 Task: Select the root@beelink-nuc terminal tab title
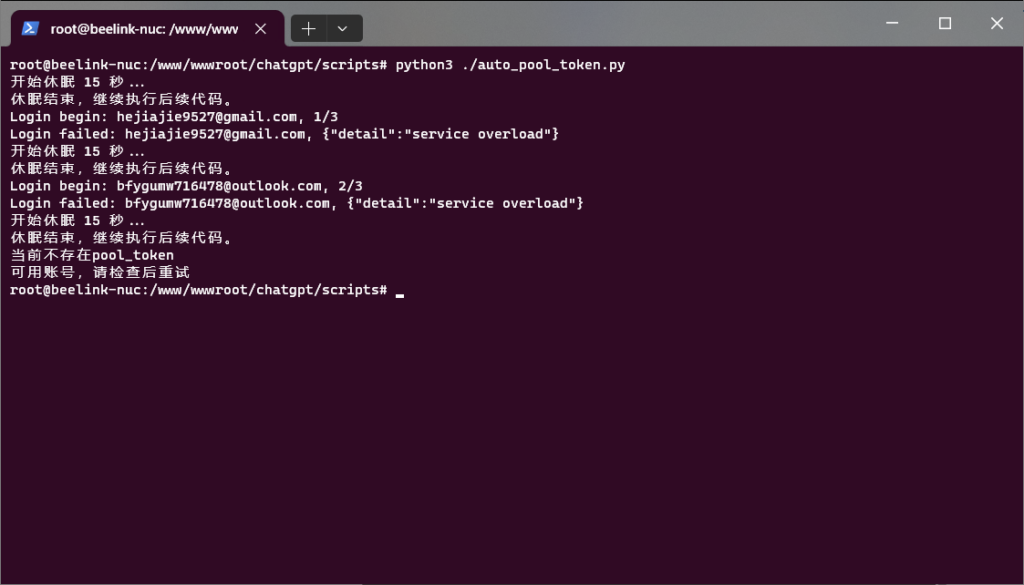point(144,29)
